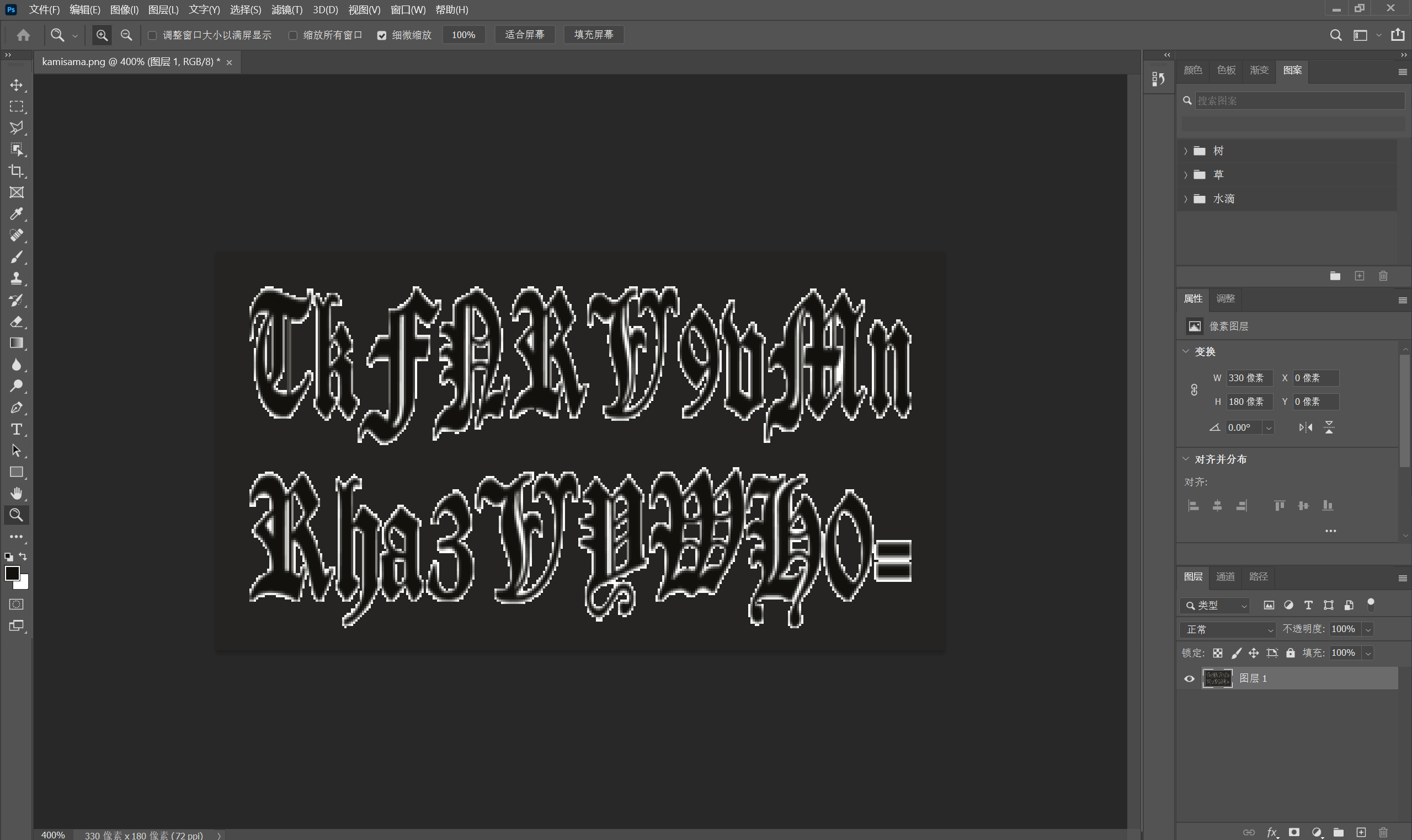Select the Brush tool
The image size is (1412, 840).
pos(17,257)
